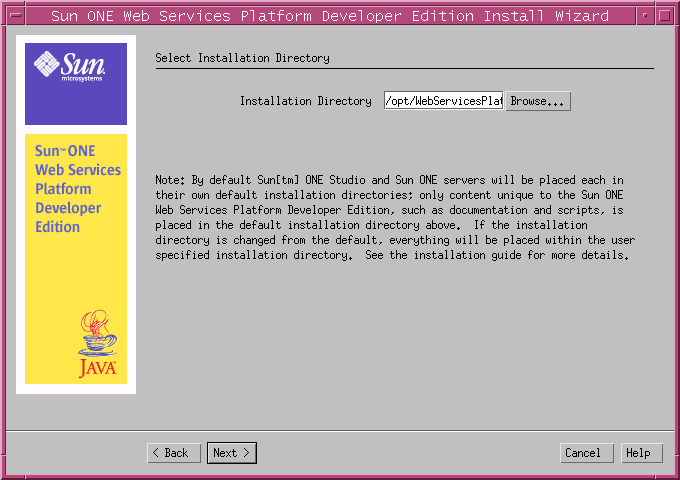The height and width of the screenshot is (480, 680).
Task: Click the Java coffee cup logo
Action: click(x=98, y=343)
